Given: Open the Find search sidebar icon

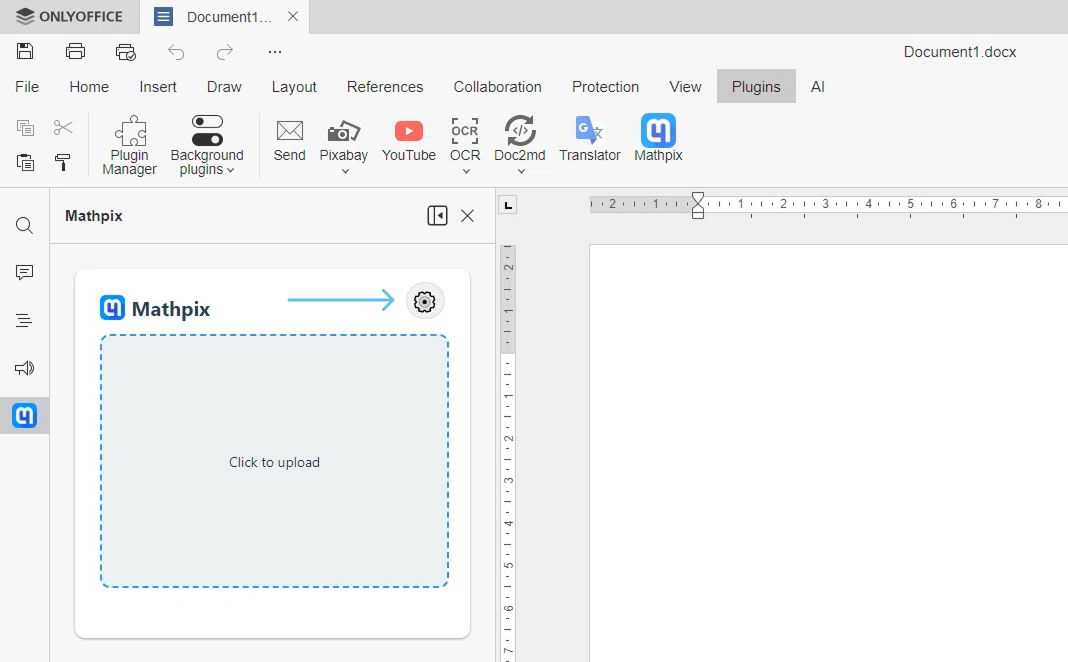Looking at the screenshot, I should pyautogui.click(x=25, y=225).
